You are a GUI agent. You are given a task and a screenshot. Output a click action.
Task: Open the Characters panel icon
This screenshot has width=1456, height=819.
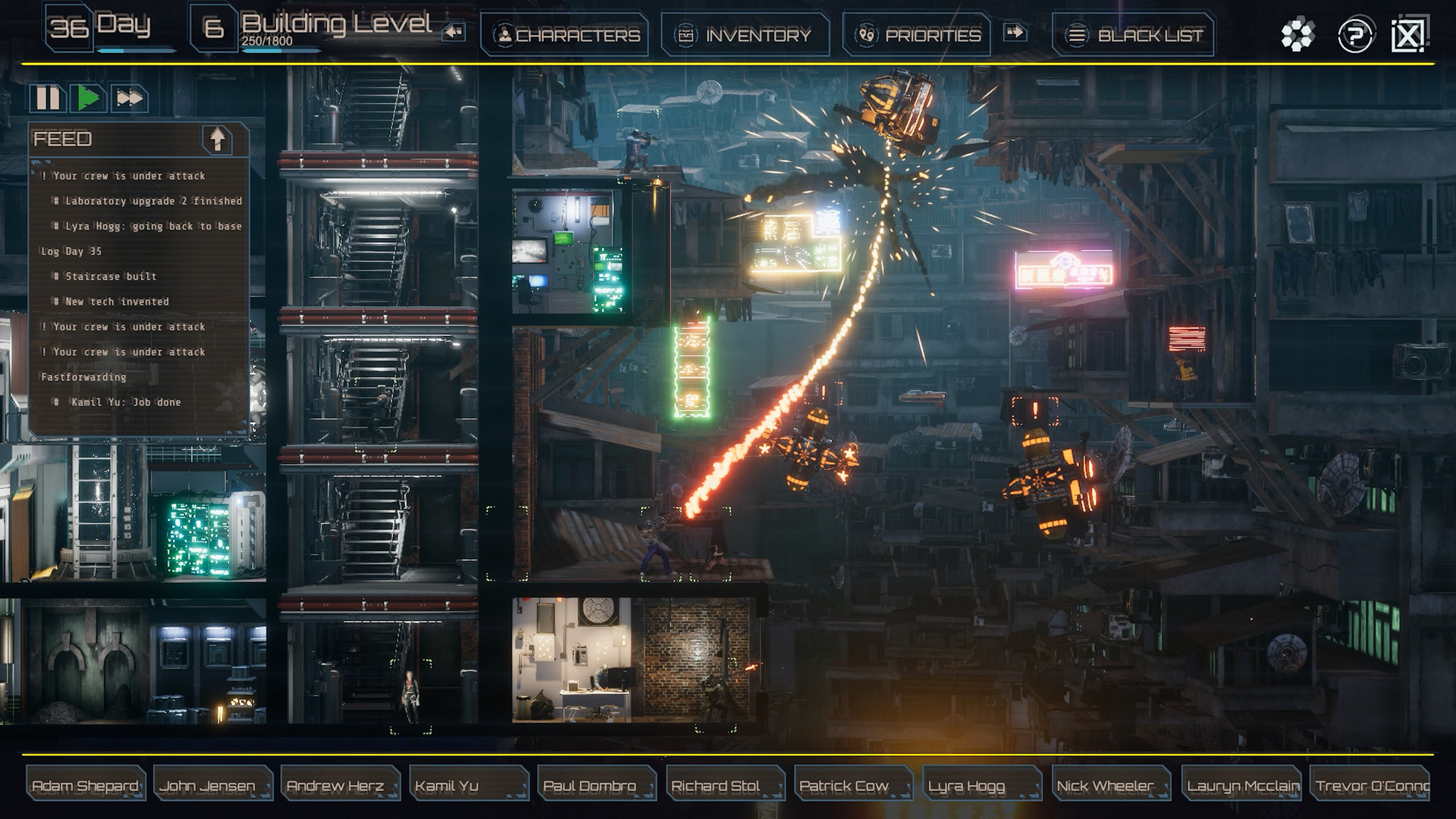[x=503, y=34]
